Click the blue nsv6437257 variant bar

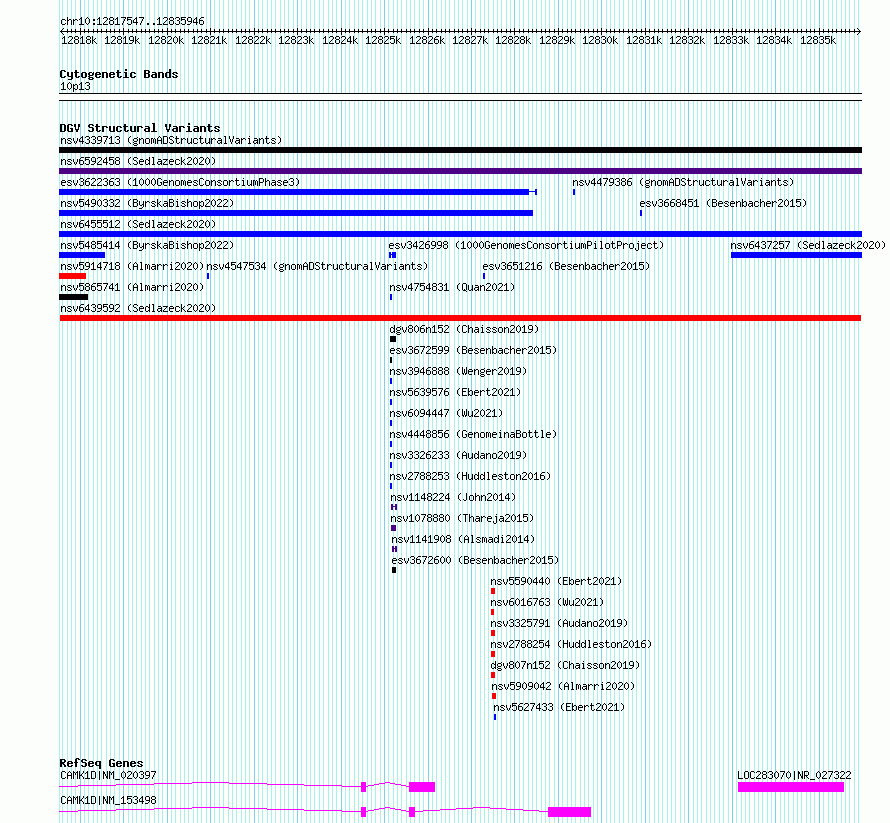(796, 255)
